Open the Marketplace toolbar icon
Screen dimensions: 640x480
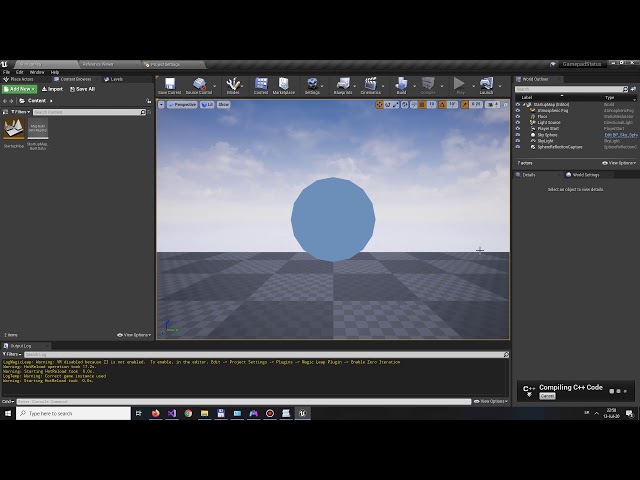[x=283, y=86]
